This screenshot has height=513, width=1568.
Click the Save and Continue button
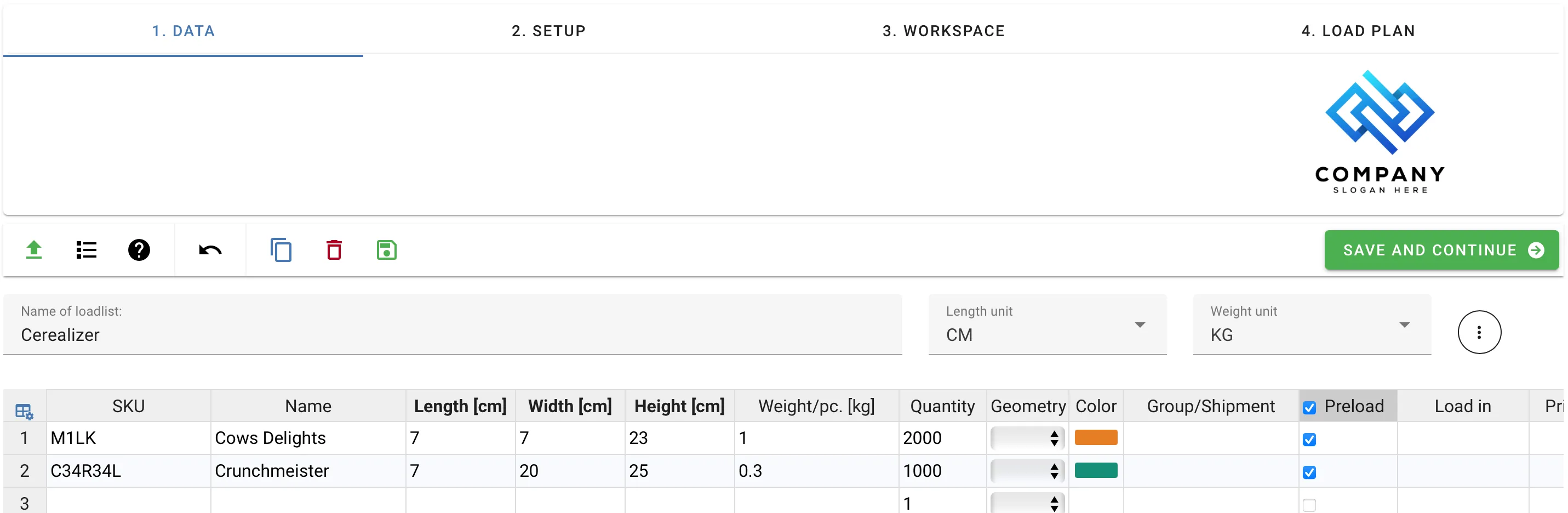pos(1441,250)
